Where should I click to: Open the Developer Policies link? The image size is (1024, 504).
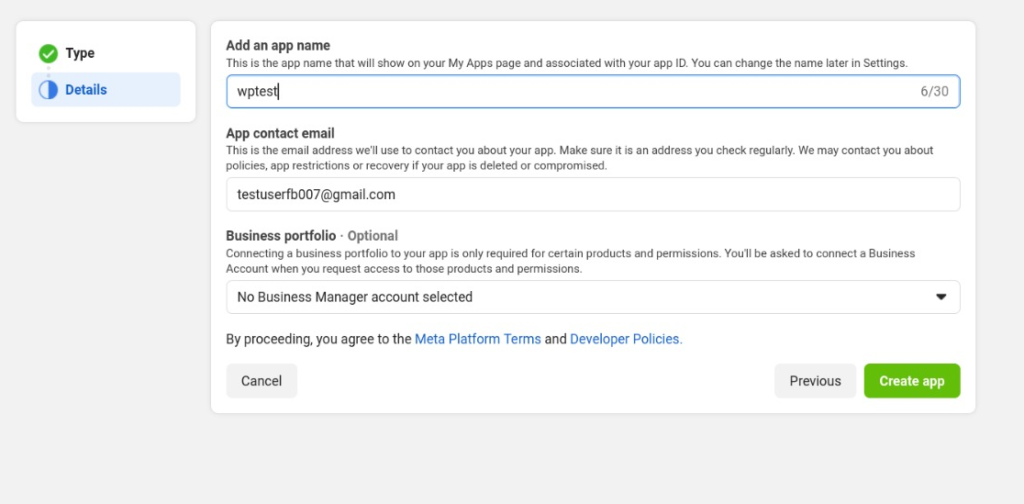point(626,339)
